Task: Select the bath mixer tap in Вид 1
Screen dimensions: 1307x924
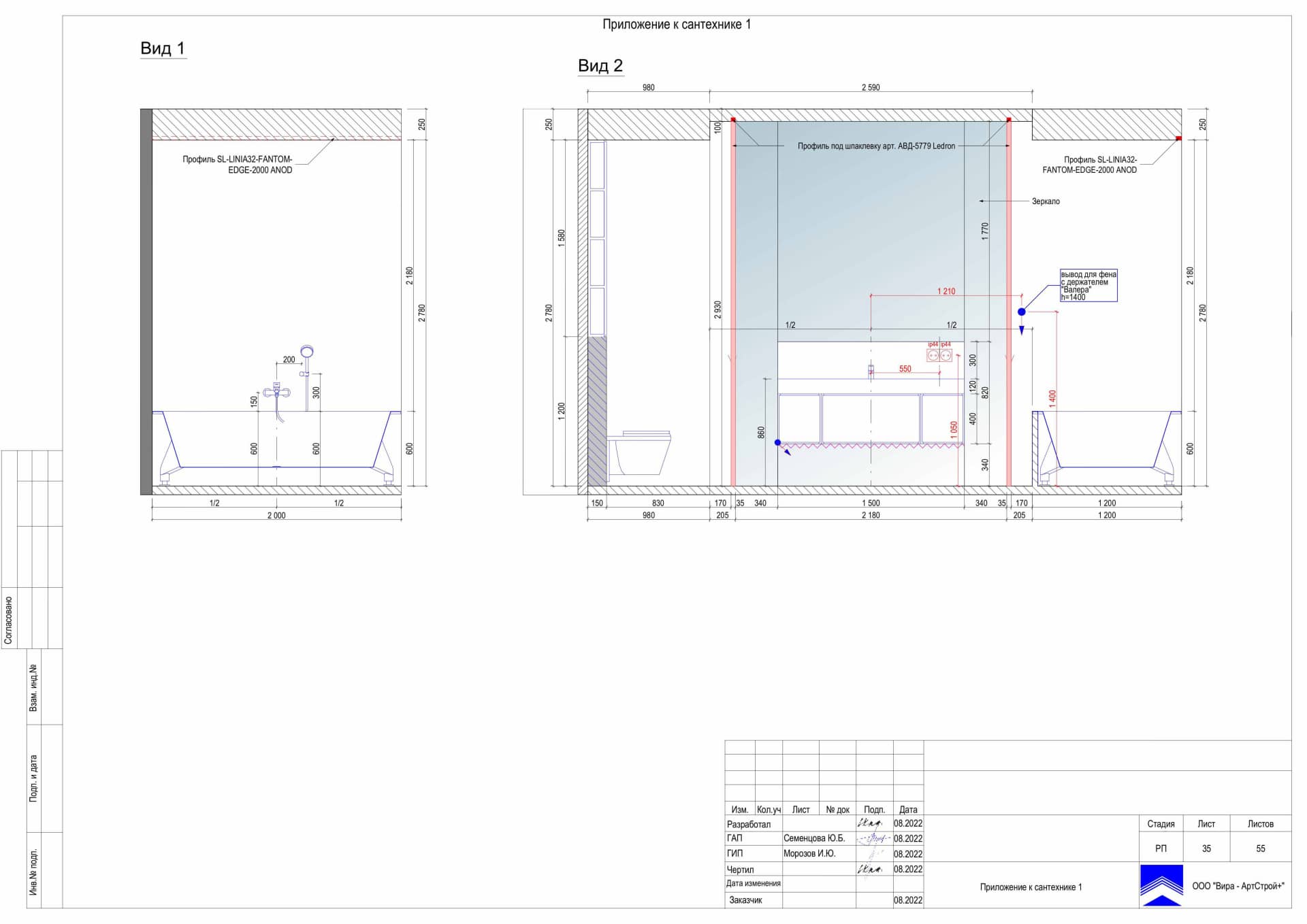Action: point(276,393)
